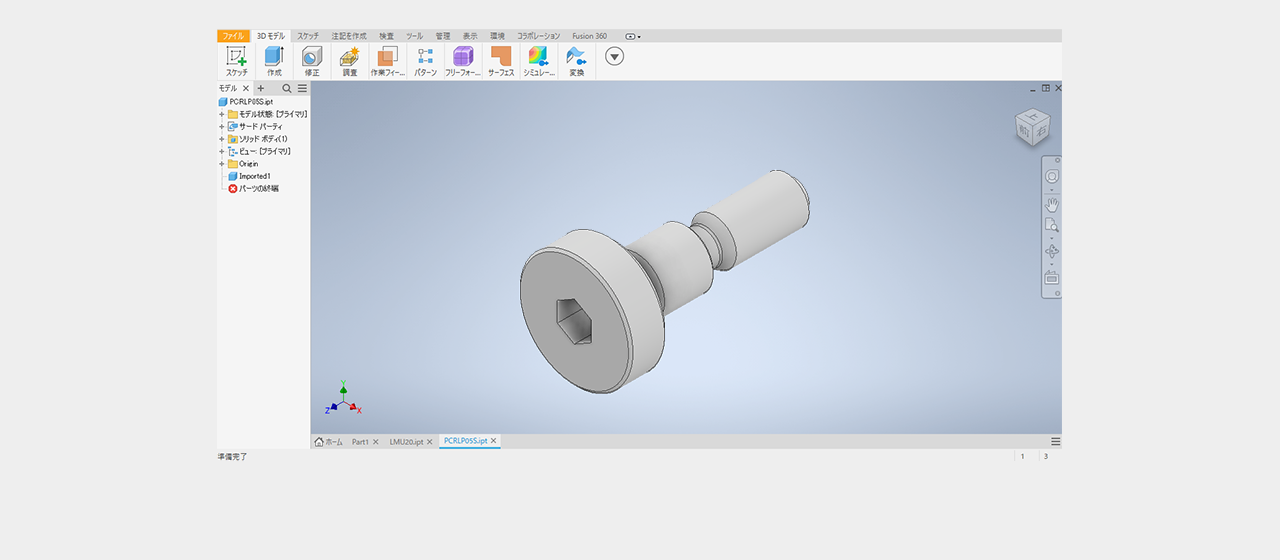Switch to the スケッチ ribbon tab
The height and width of the screenshot is (560, 1280).
click(308, 36)
